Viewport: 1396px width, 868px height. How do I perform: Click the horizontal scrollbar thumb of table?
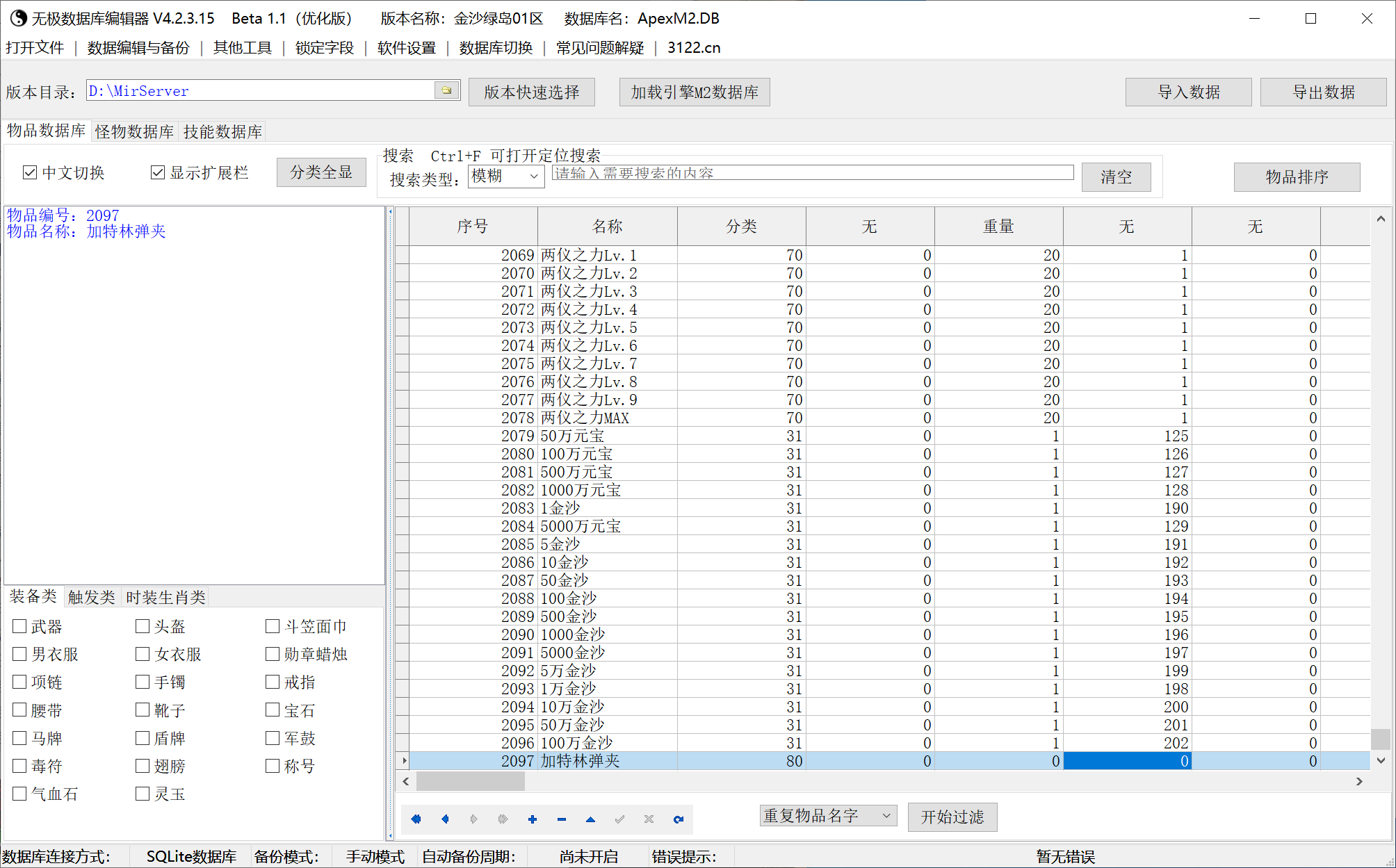470,781
